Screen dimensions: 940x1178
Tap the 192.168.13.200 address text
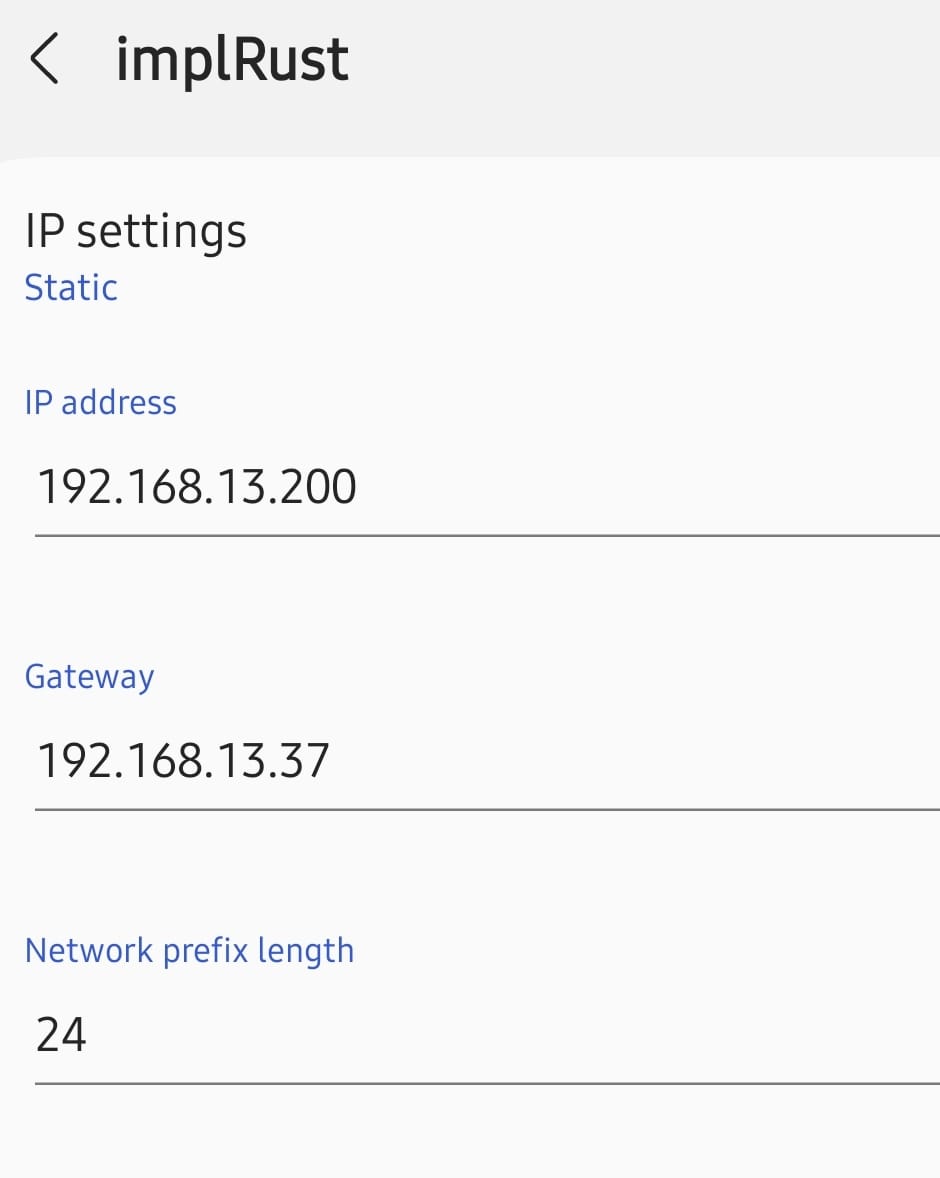pyautogui.click(x=196, y=488)
